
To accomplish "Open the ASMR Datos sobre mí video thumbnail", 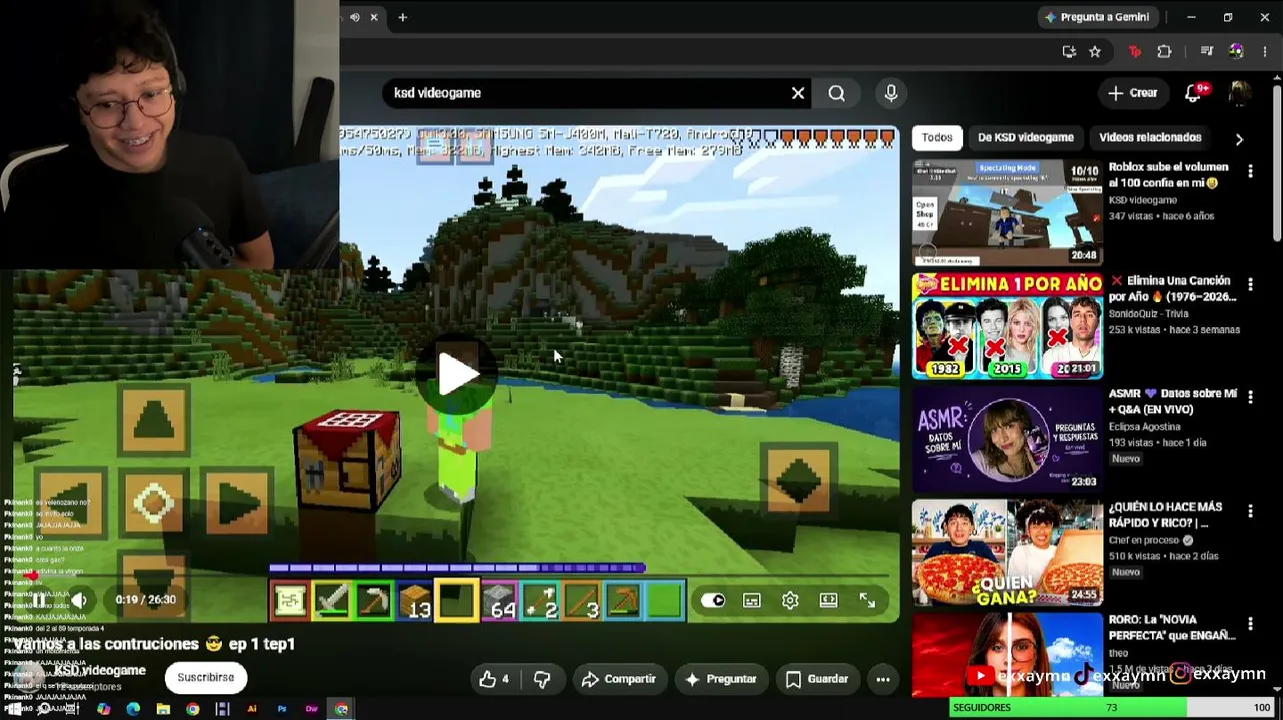I will 1007,439.
